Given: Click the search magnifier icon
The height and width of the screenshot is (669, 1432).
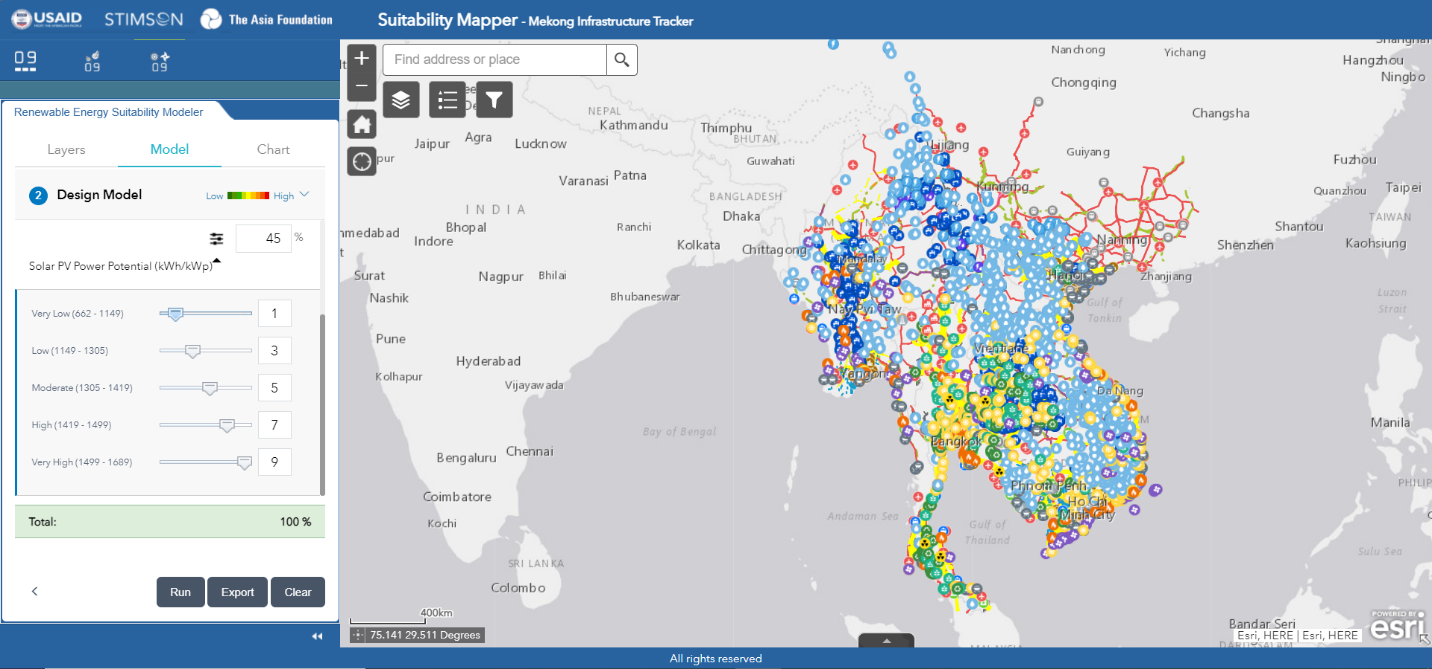Looking at the screenshot, I should click(x=622, y=60).
